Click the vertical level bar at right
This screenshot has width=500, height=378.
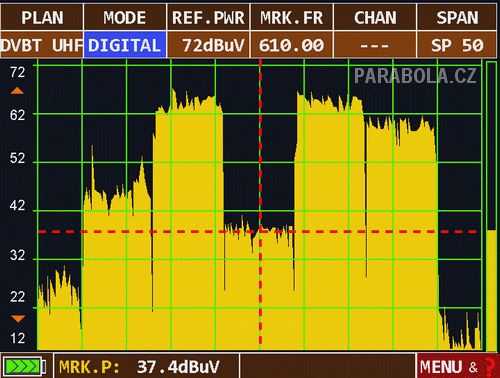[x=491, y=206]
